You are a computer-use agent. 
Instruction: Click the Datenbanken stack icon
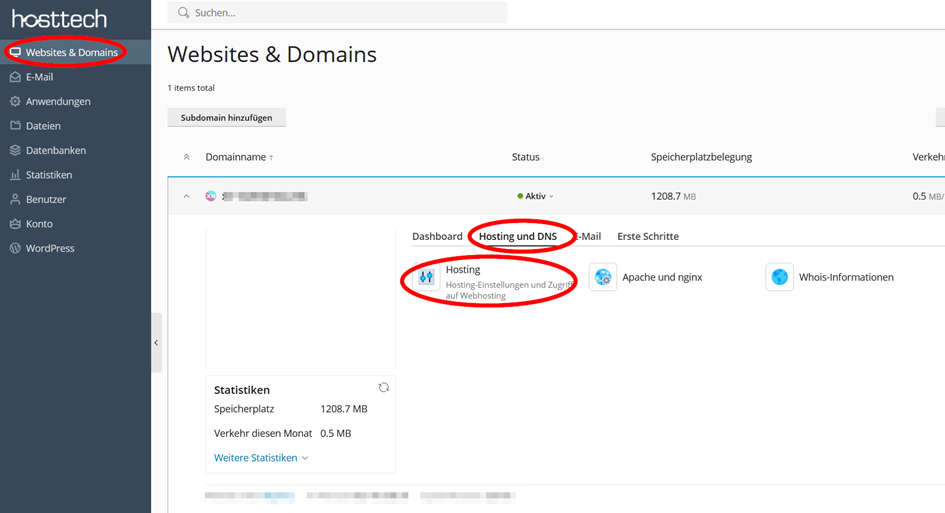(x=15, y=150)
